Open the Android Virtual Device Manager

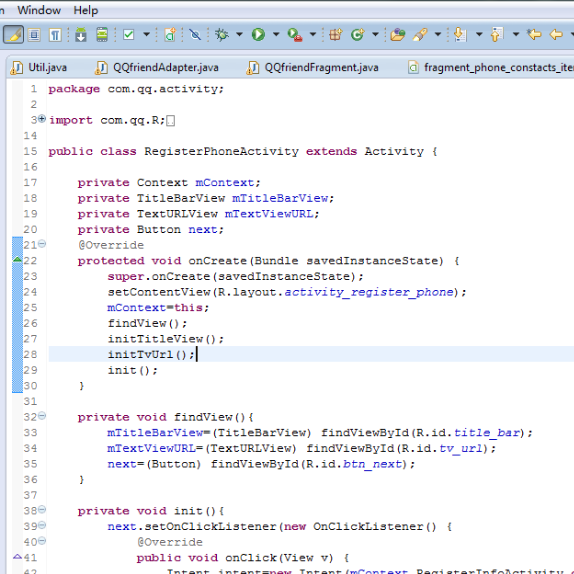tap(102, 35)
